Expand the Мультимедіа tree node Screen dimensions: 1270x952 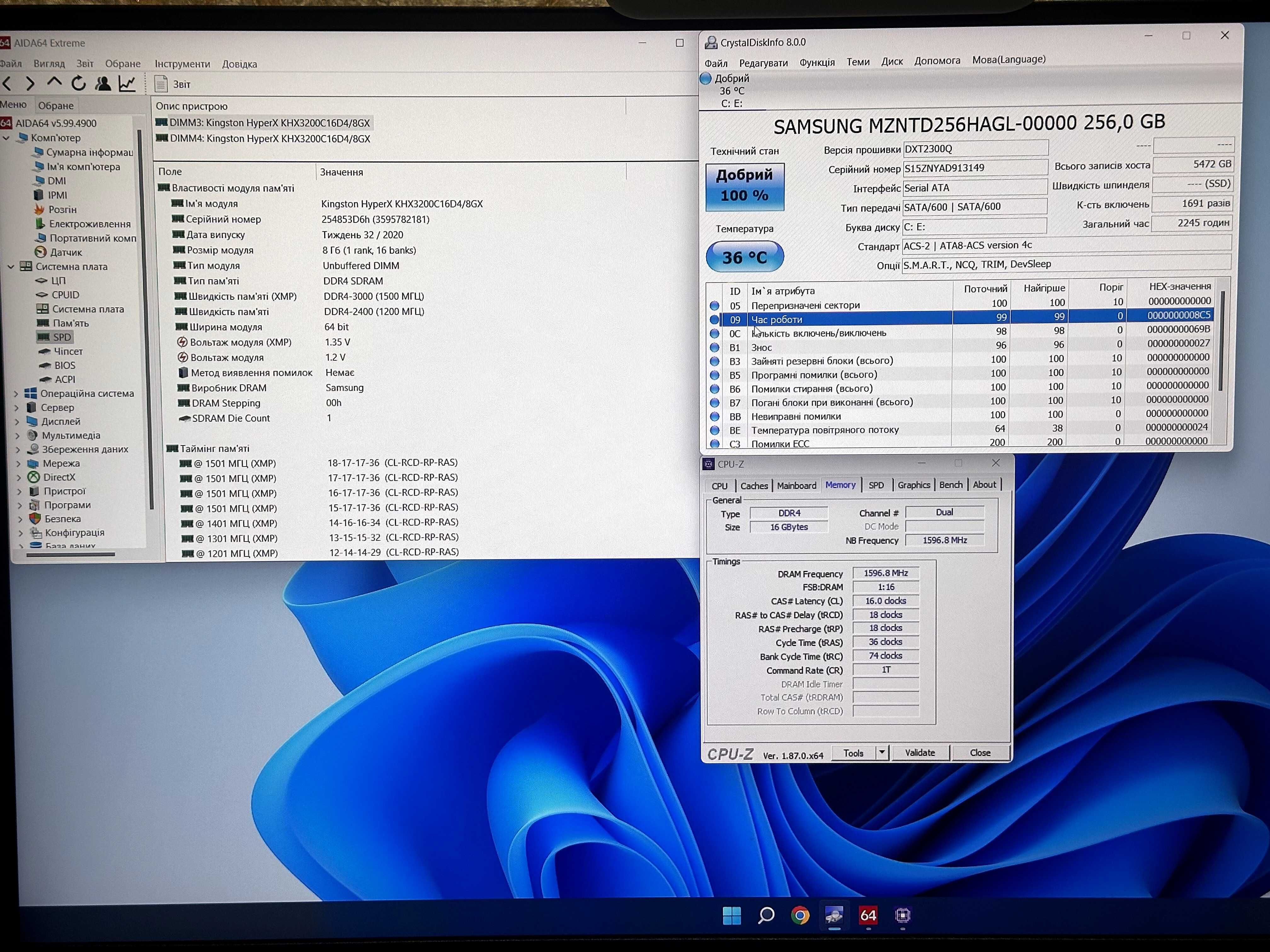[x=17, y=436]
